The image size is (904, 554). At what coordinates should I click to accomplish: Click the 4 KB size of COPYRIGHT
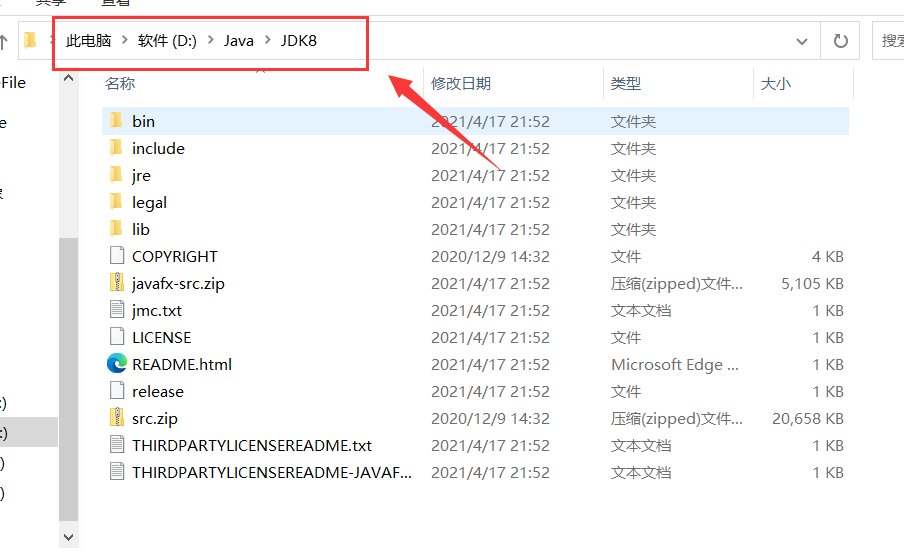828,257
